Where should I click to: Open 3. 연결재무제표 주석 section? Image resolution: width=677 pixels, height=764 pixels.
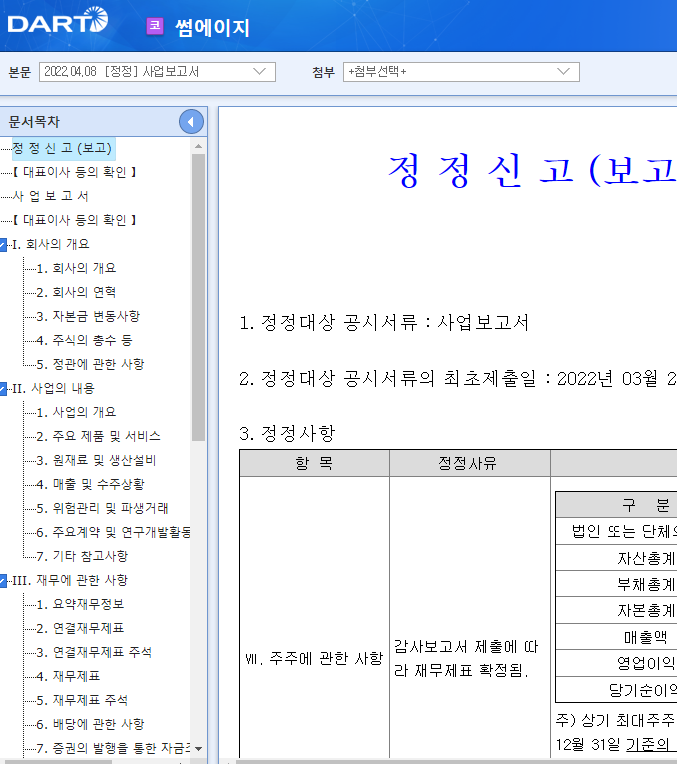(94, 652)
